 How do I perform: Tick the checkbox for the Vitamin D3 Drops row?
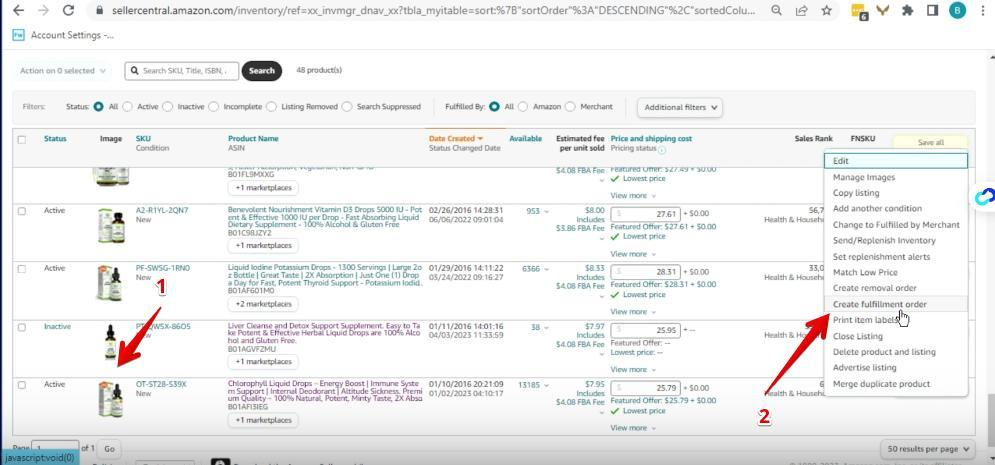tap(22, 211)
